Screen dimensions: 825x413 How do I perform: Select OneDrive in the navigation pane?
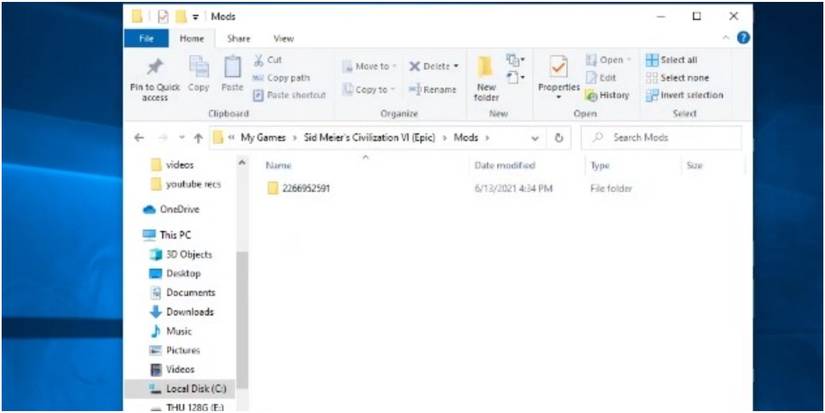[171, 209]
